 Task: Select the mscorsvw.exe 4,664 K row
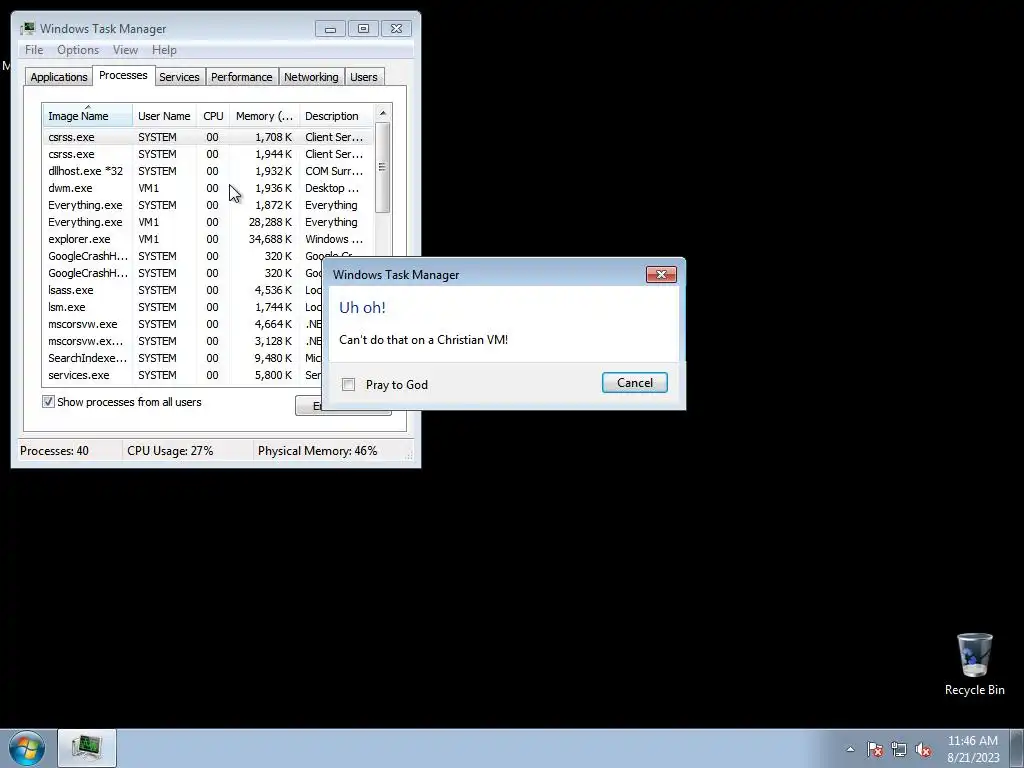coord(183,324)
